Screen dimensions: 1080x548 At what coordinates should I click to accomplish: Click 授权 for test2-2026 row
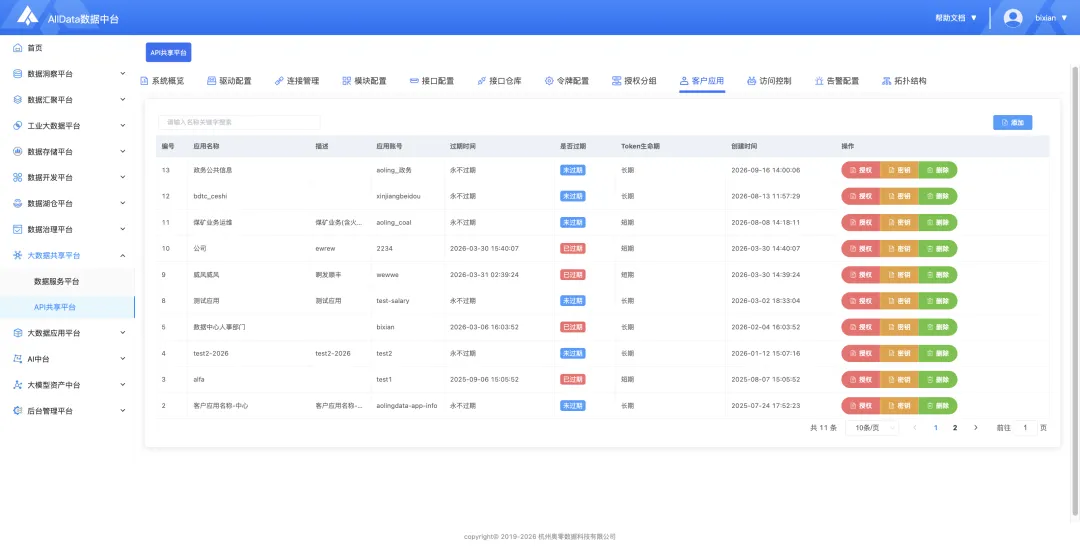[x=861, y=353]
